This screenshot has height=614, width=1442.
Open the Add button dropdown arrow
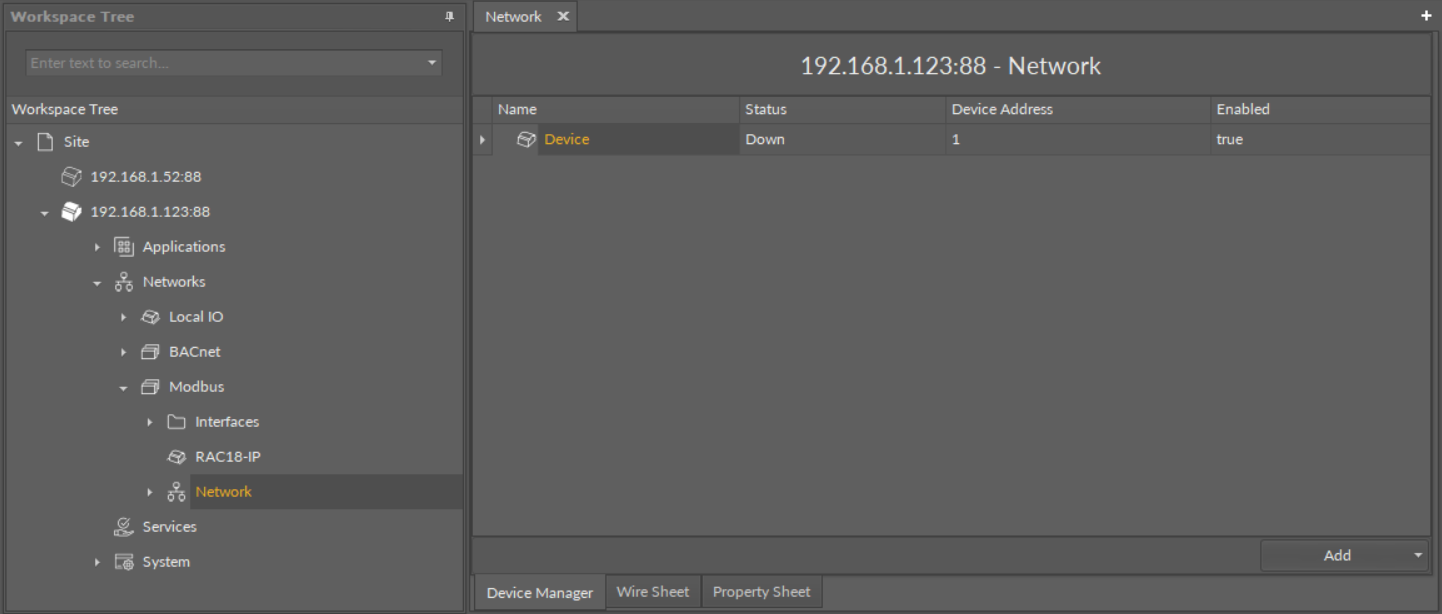(1418, 555)
